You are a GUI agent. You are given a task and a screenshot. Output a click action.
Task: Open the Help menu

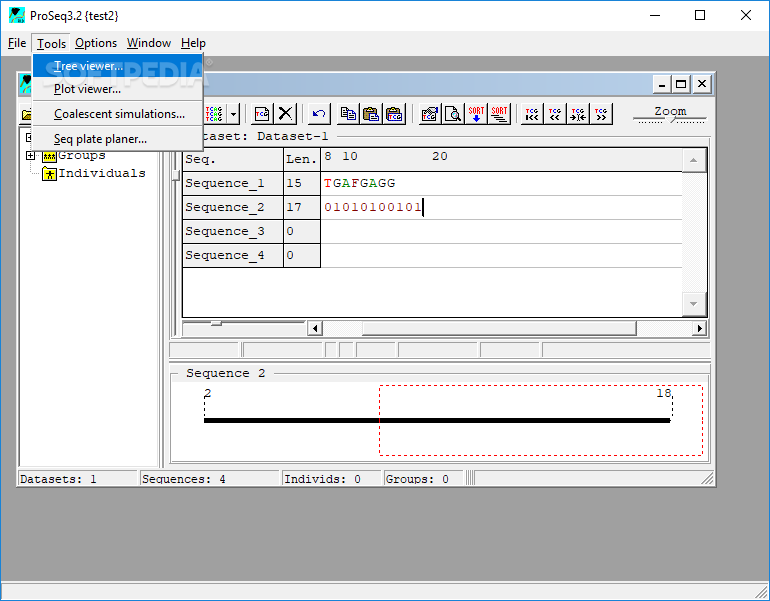click(193, 43)
